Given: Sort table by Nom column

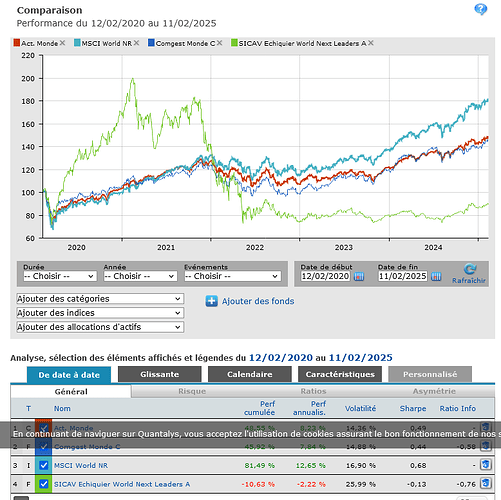Looking at the screenshot, I should click(62, 408).
